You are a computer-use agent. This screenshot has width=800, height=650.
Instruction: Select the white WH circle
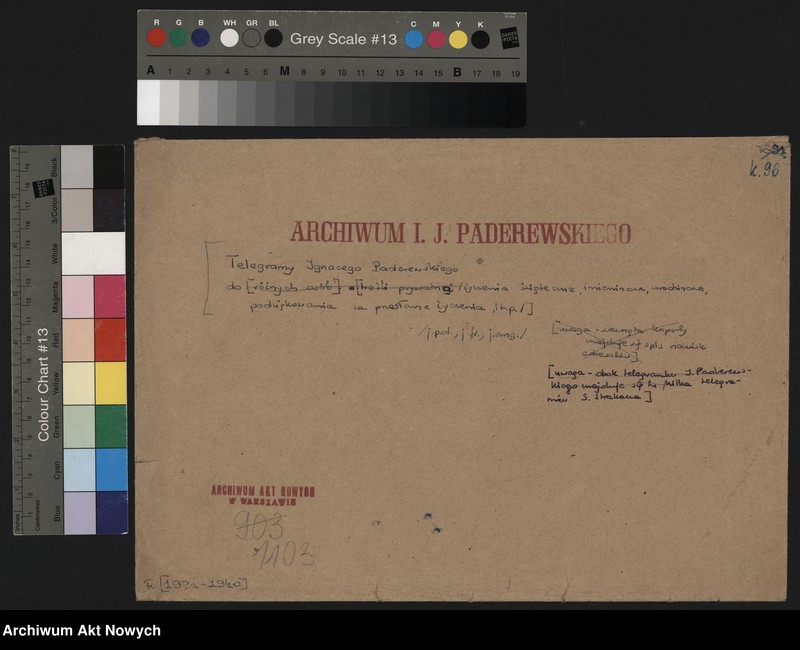pos(230,38)
